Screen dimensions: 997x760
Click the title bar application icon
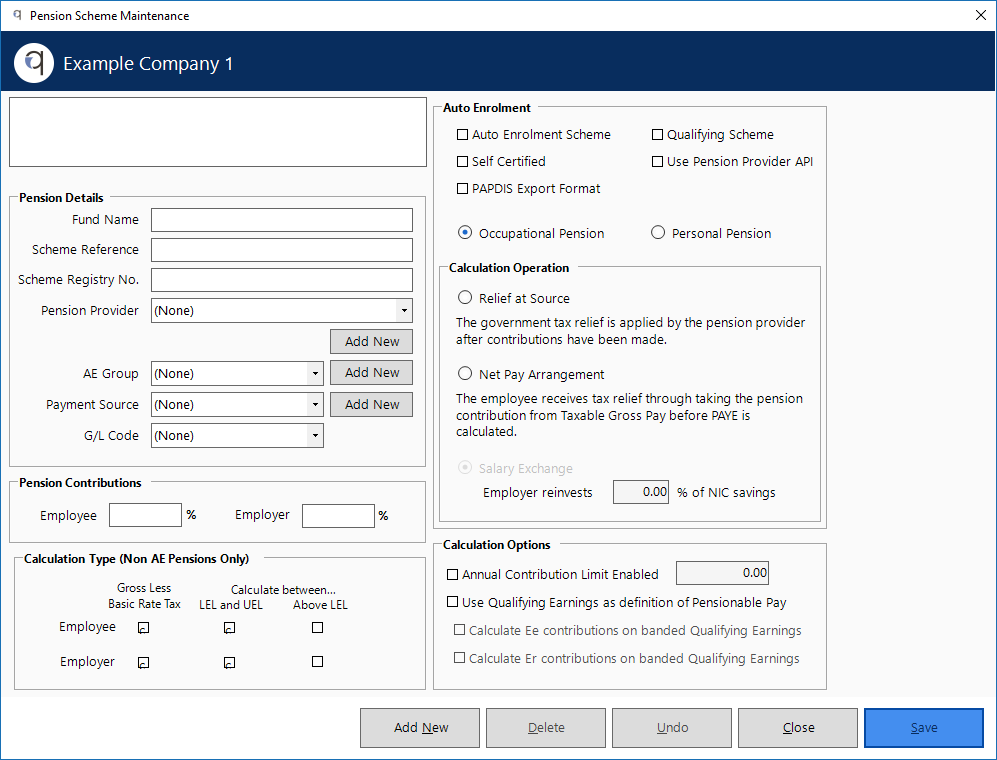tap(17, 15)
